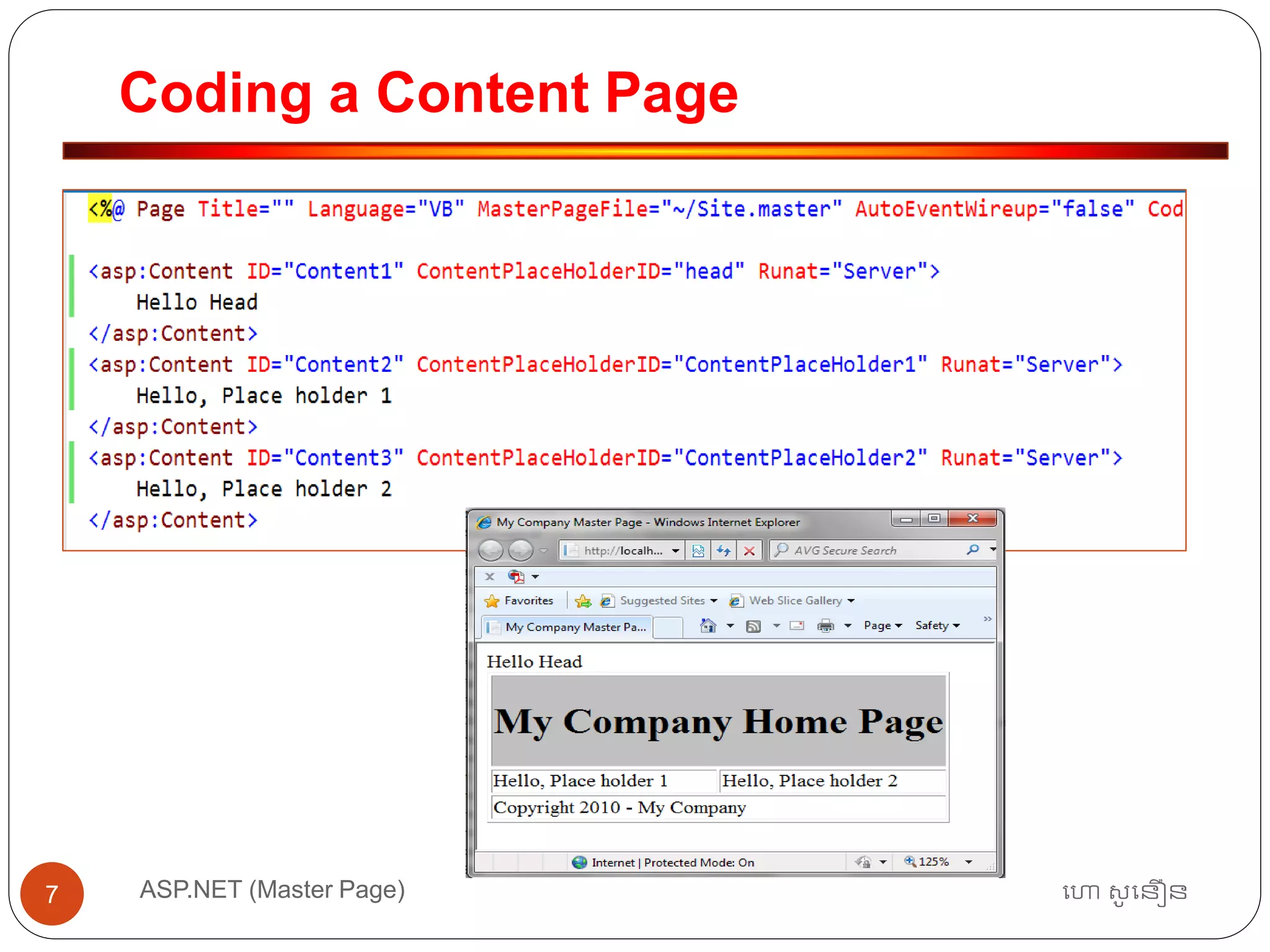Expand the Adobe PDF convert dropdown arrow
Viewport: 1270px width, 952px height.
535,577
